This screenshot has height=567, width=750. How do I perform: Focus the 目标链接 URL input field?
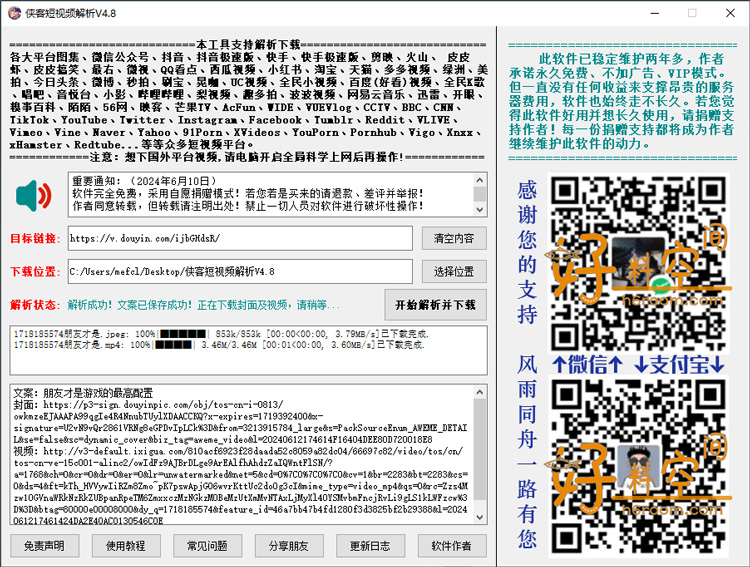[x=240, y=238]
